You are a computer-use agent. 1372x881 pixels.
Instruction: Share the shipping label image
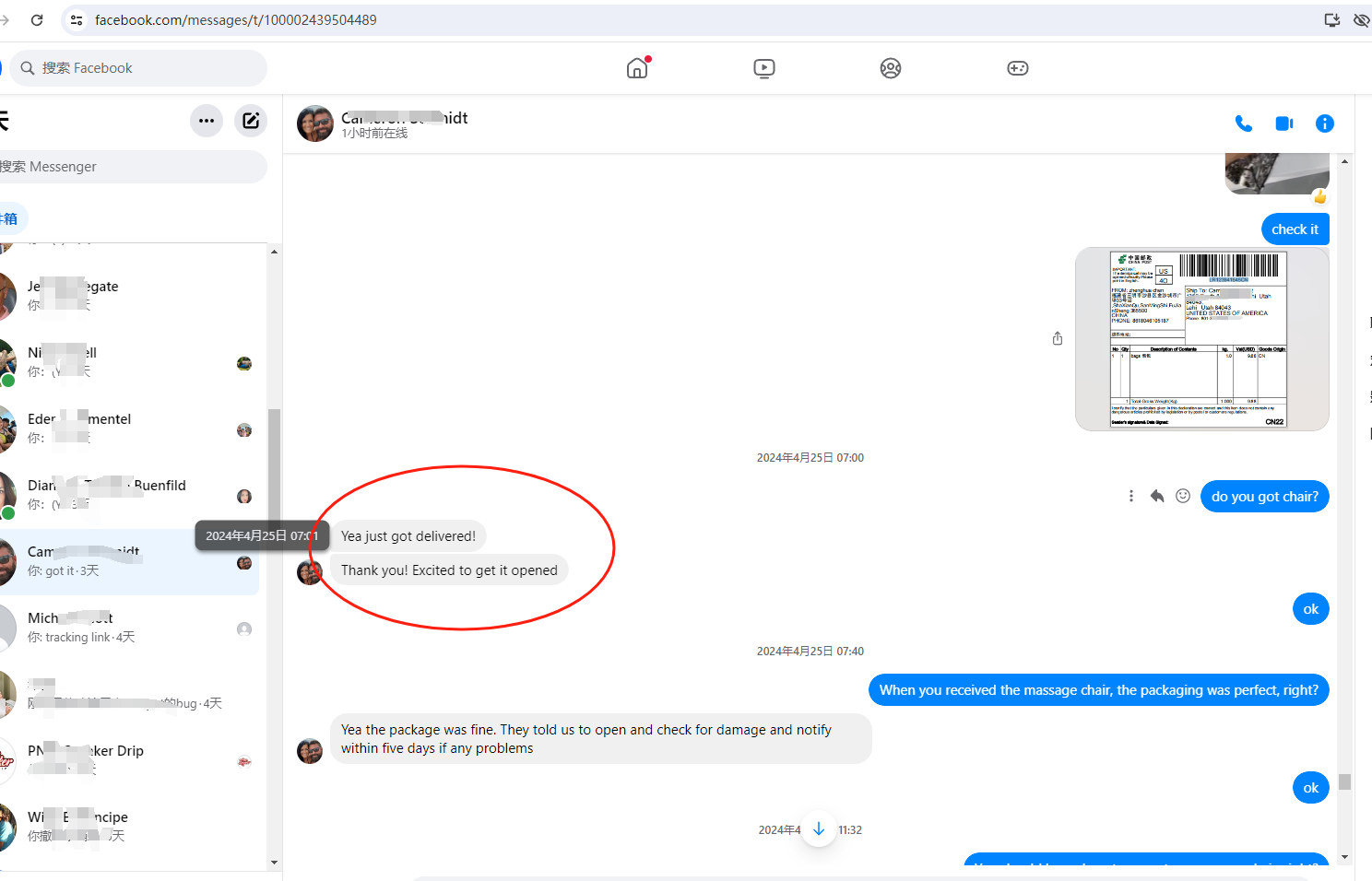[x=1058, y=338]
